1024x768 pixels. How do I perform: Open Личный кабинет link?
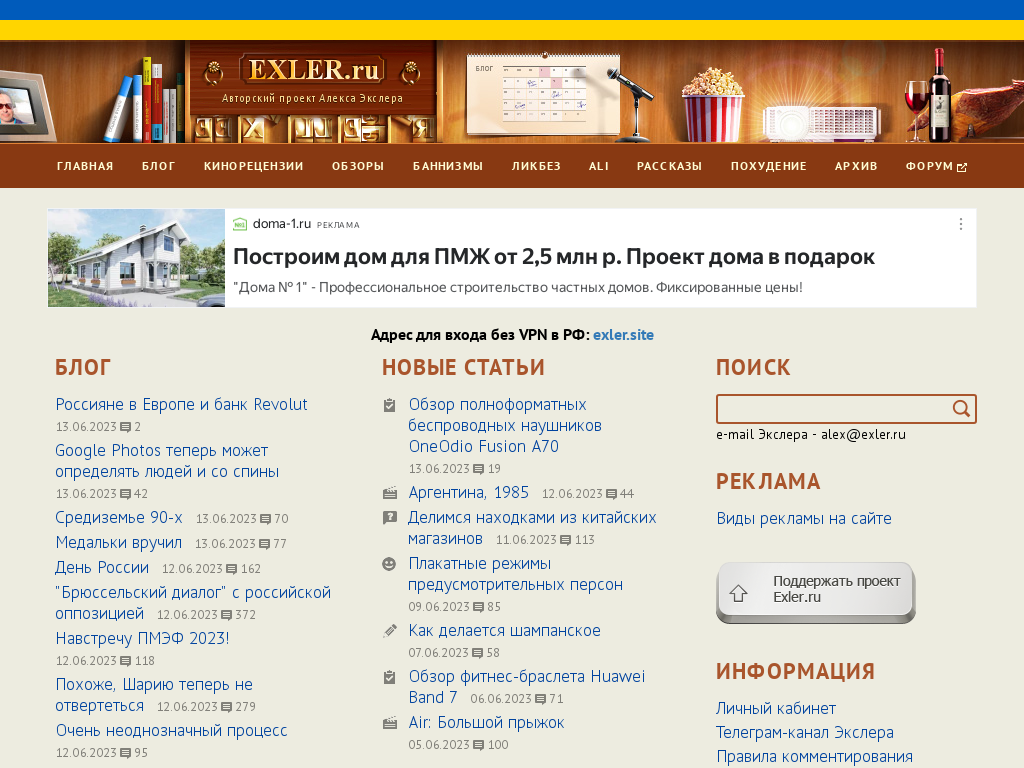[776, 709]
